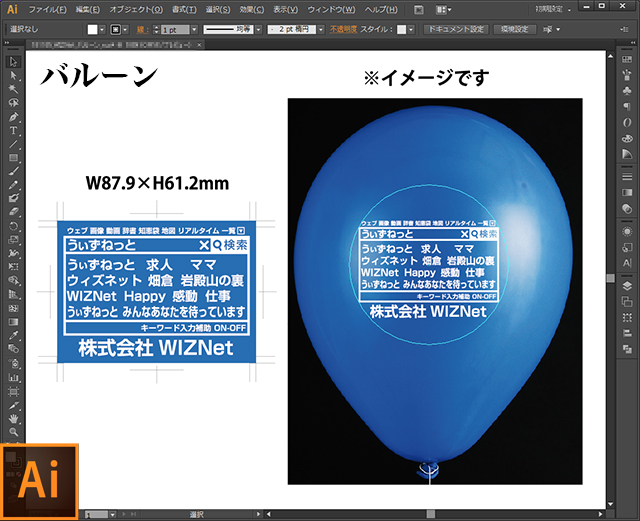Image resolution: width=640 pixels, height=521 pixels.
Task: Open the 初期設定 workspace switcher
Action: click(553, 9)
